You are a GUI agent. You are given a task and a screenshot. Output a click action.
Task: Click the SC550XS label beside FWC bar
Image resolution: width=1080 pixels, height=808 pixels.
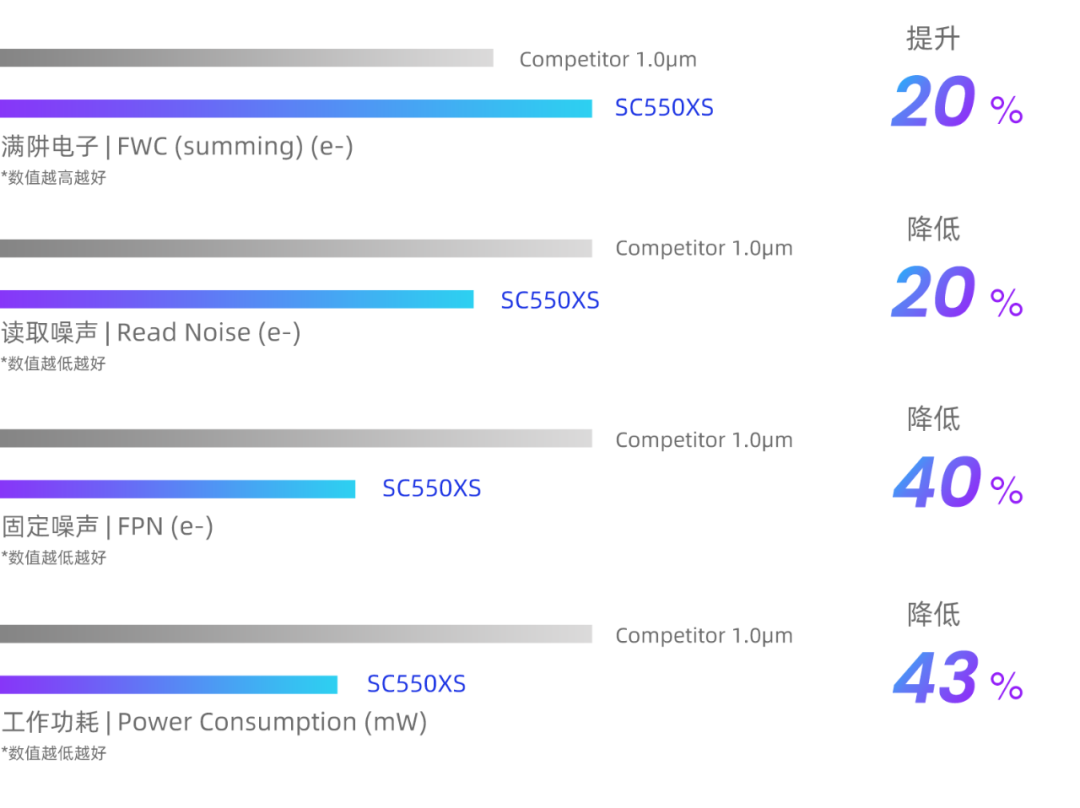point(665,108)
